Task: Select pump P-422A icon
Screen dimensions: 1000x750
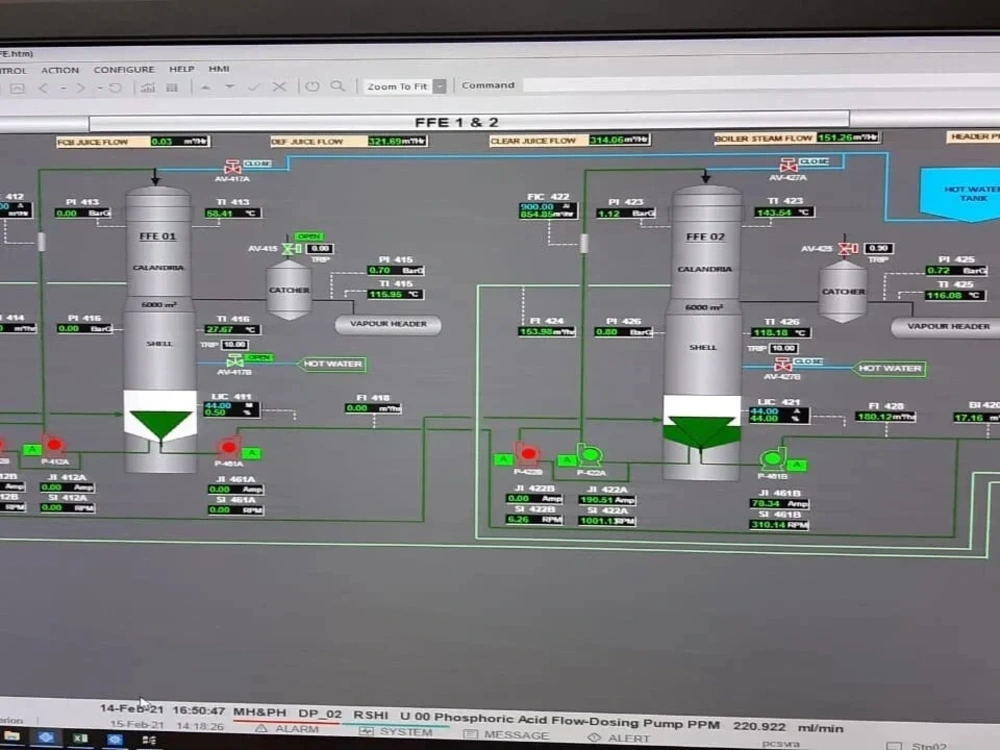Action: (x=590, y=456)
